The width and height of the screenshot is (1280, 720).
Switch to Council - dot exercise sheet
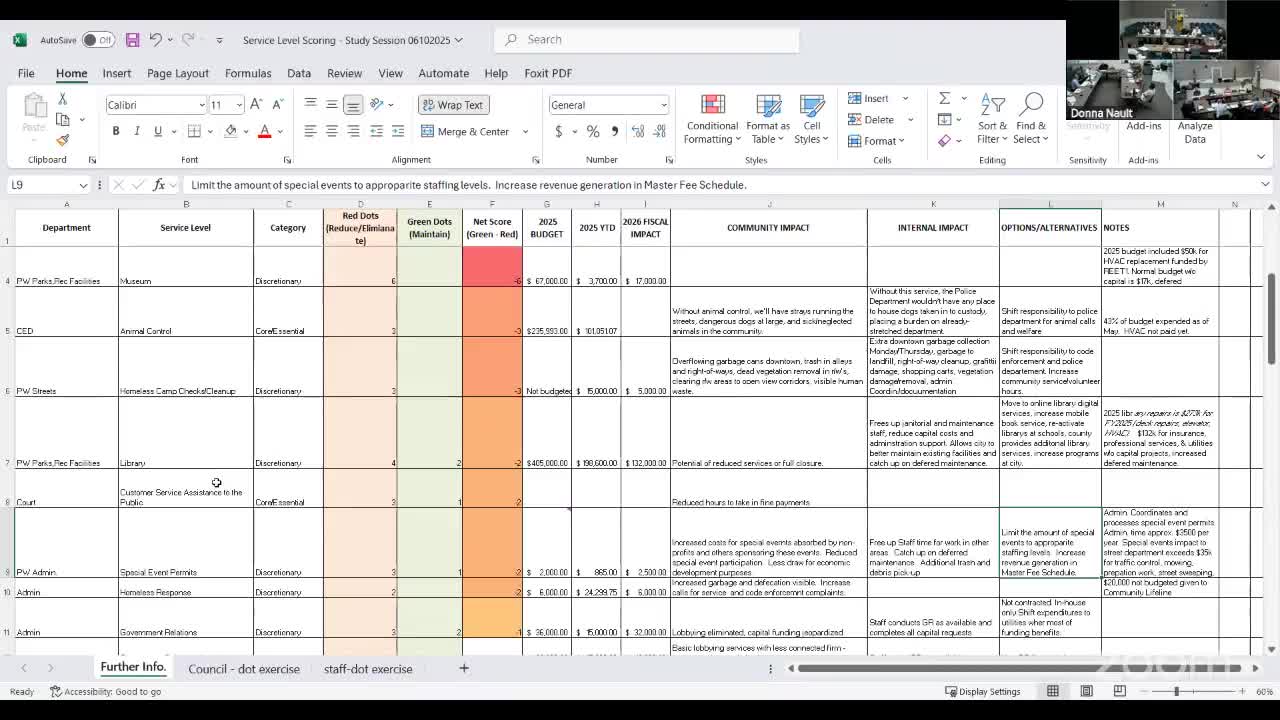244,669
